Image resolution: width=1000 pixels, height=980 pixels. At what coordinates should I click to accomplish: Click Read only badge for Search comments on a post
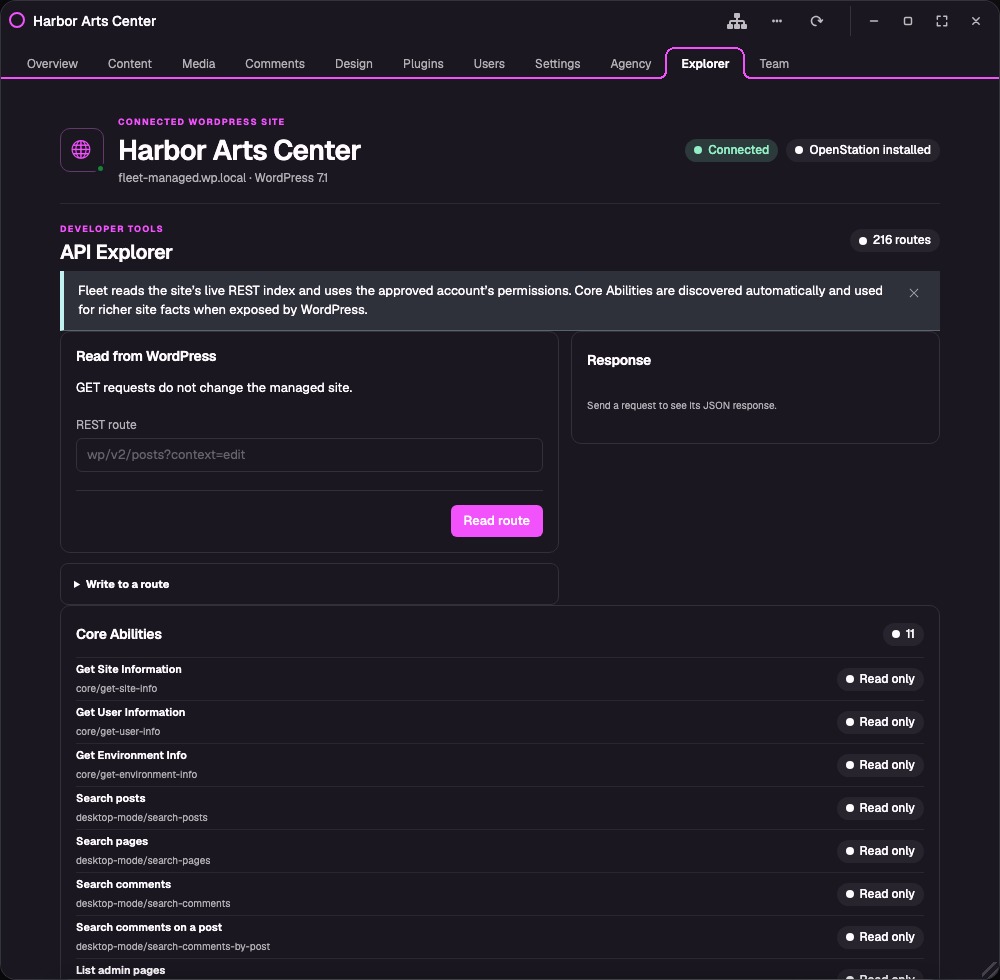(x=880, y=937)
